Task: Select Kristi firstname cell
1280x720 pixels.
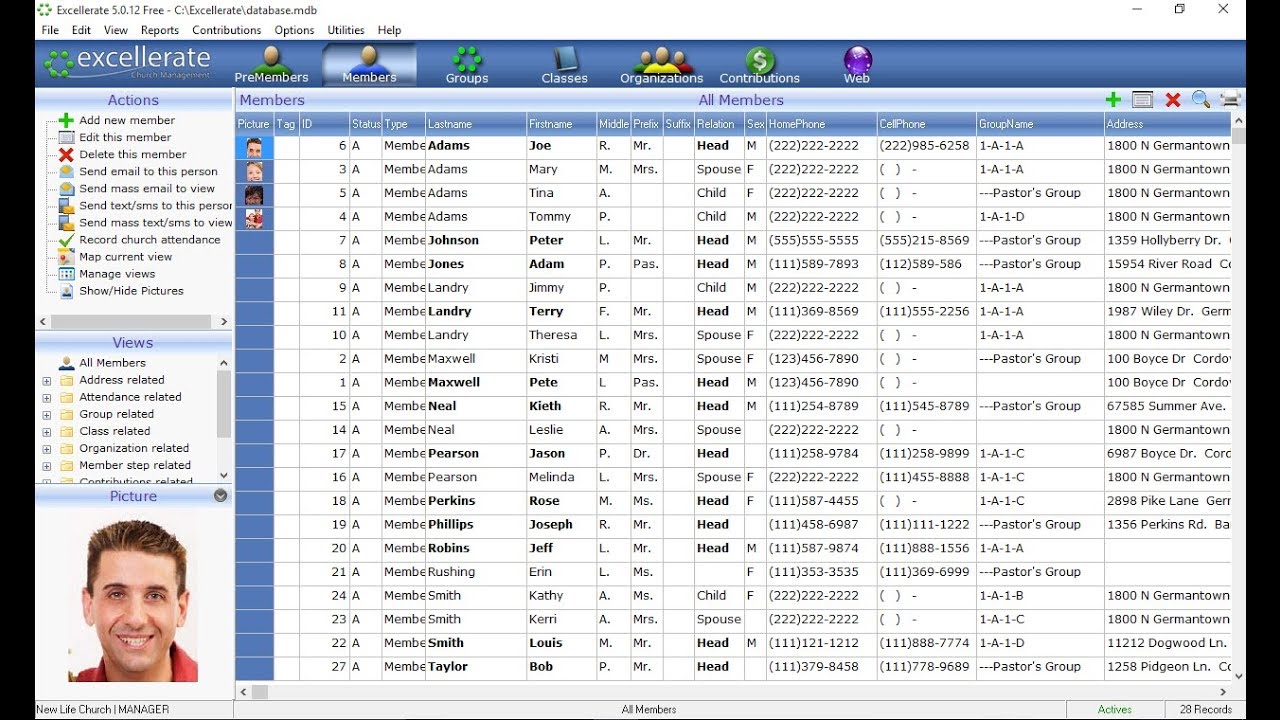Action: point(562,359)
